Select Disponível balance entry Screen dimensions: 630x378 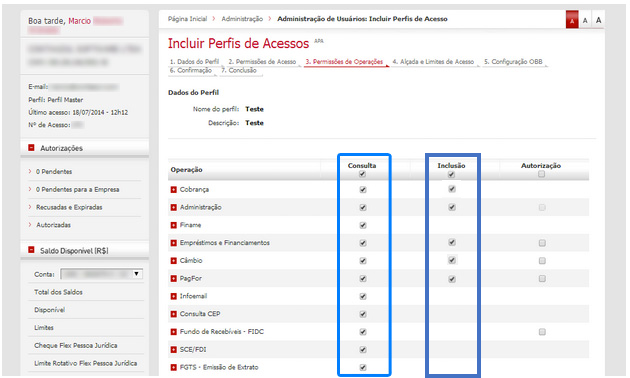point(49,310)
